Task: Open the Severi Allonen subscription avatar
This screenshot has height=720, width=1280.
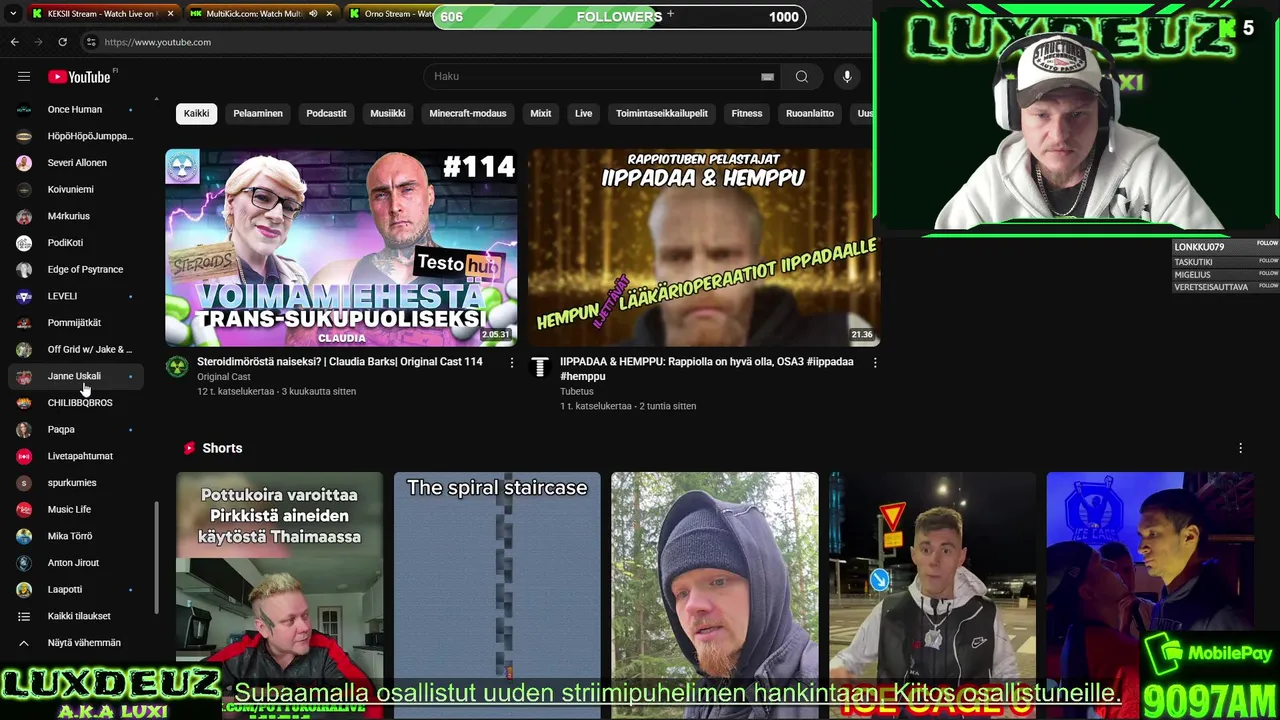Action: (24, 163)
